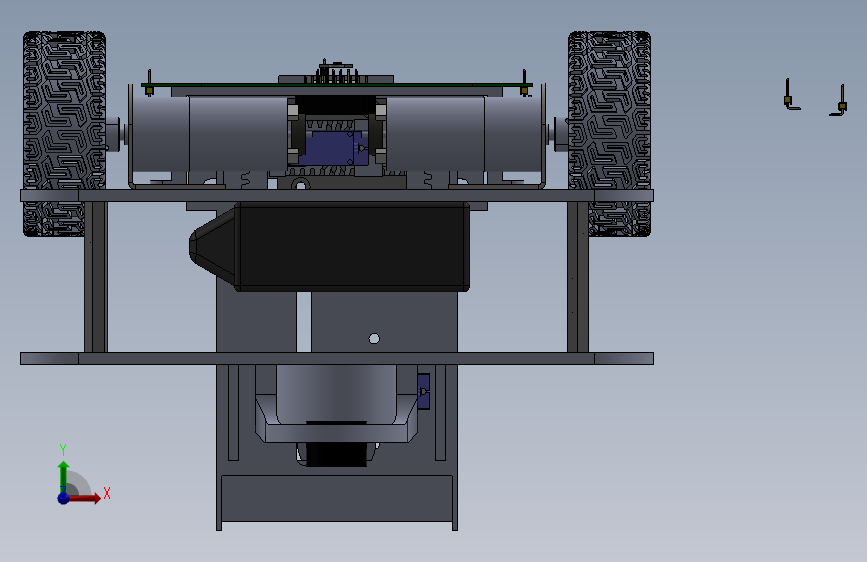
Task: Select the small blue part beside the bottom motor
Action: pyautogui.click(x=424, y=392)
